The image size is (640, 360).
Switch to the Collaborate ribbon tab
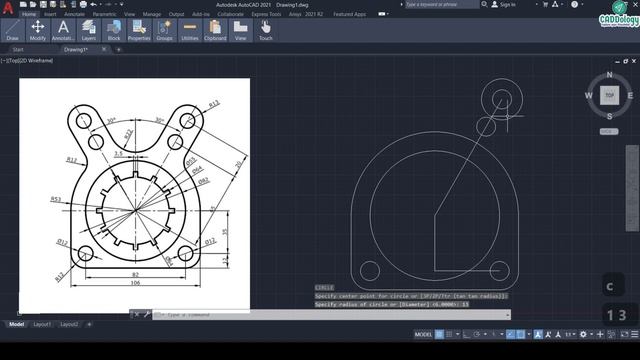tap(230, 14)
